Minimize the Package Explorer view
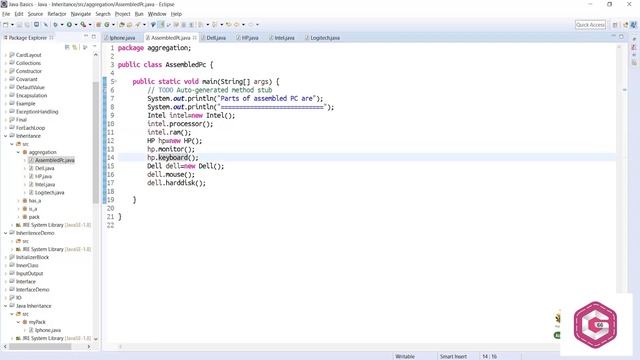This screenshot has width=640, height=360. tap(86, 37)
